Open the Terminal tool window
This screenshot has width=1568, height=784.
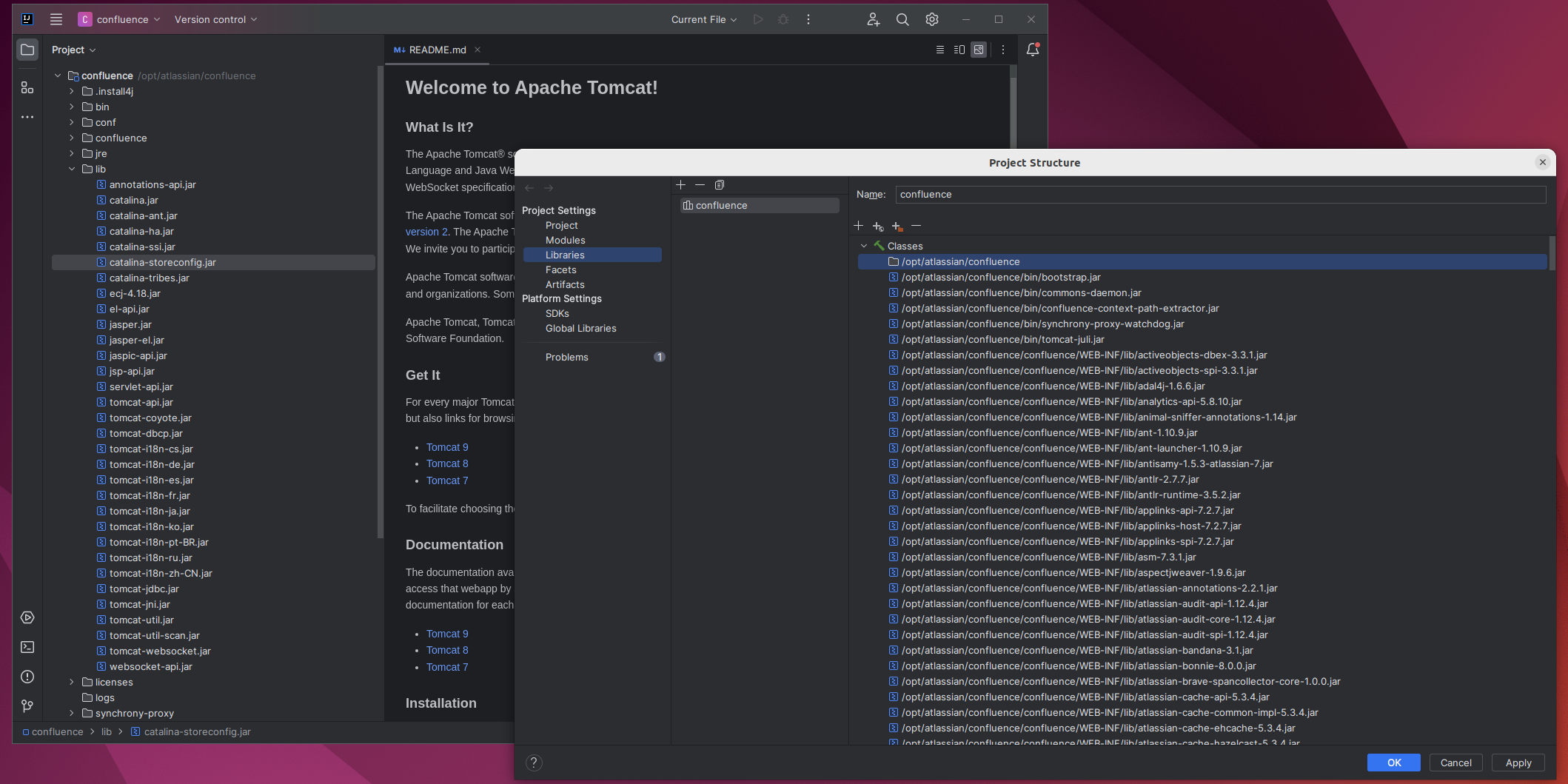pyautogui.click(x=27, y=647)
